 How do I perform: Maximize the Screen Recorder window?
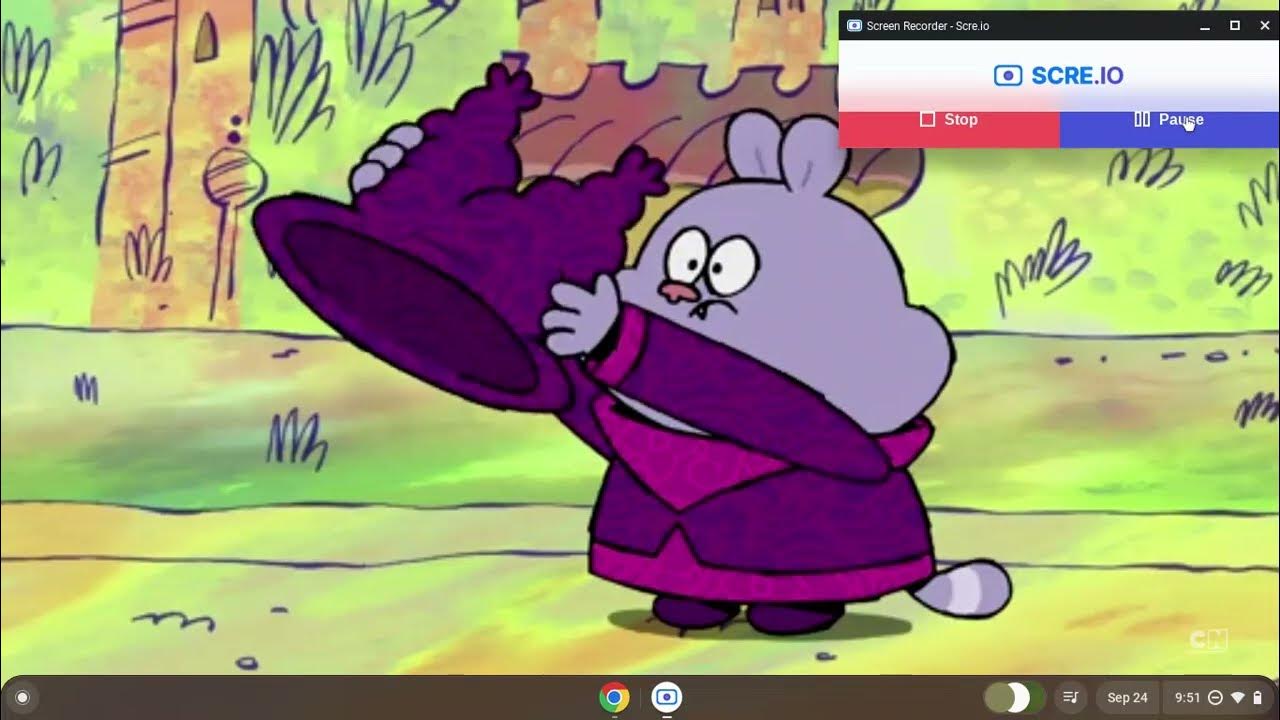(x=1235, y=26)
